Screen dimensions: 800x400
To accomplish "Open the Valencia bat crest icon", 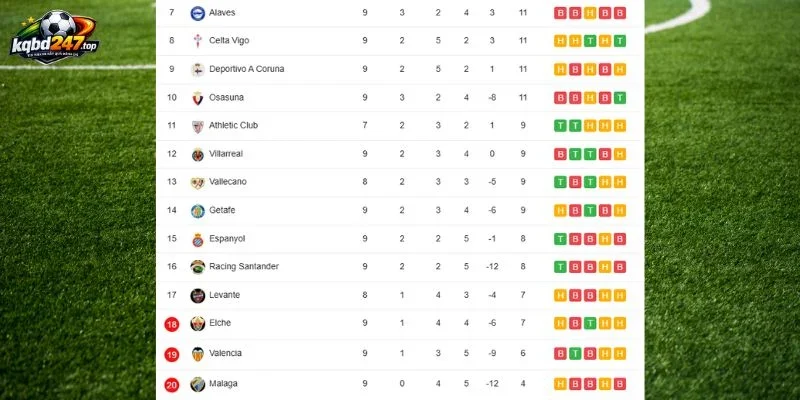I will pos(197,354).
